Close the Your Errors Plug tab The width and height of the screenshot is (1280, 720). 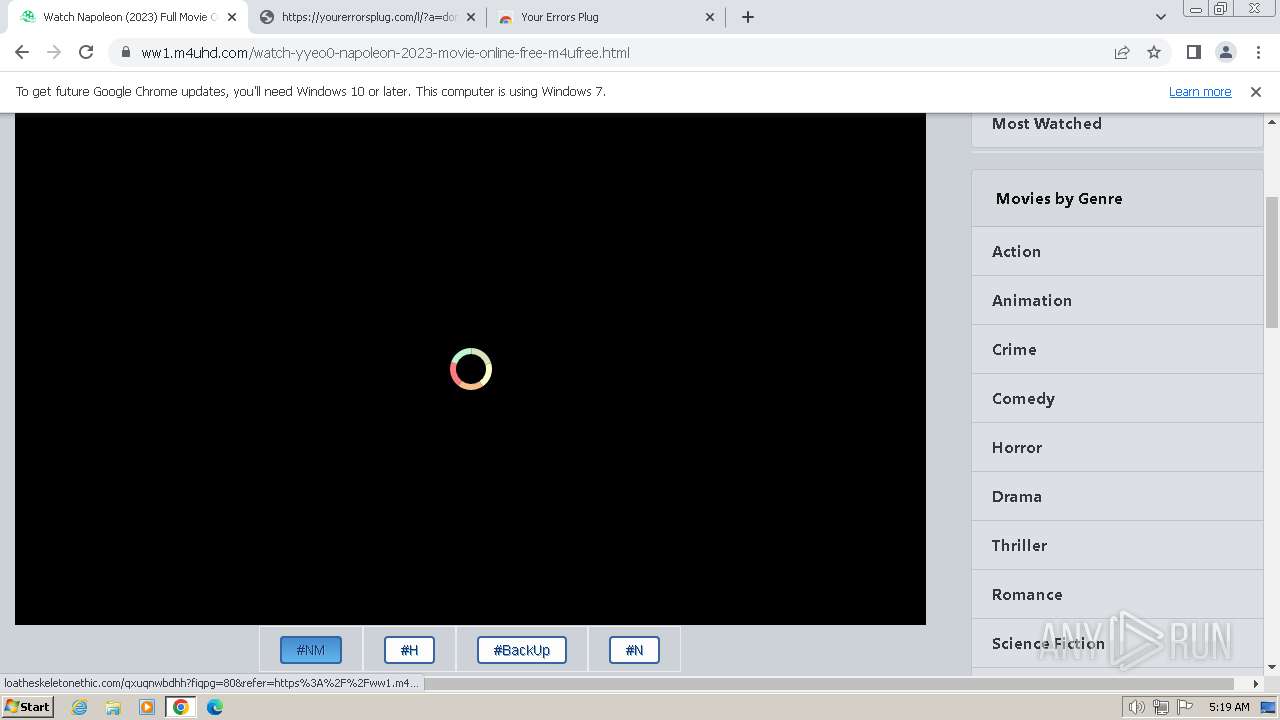click(x=710, y=17)
